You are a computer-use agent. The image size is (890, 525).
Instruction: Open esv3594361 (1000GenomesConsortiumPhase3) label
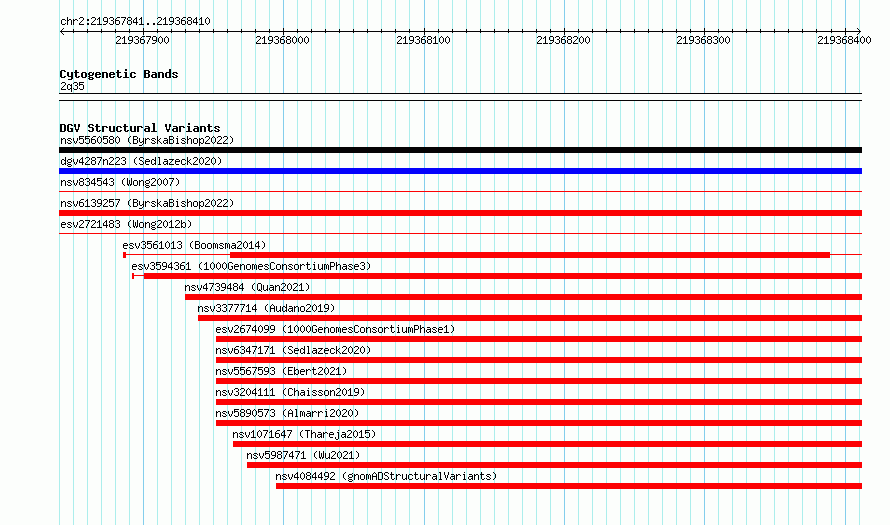[x=251, y=266]
